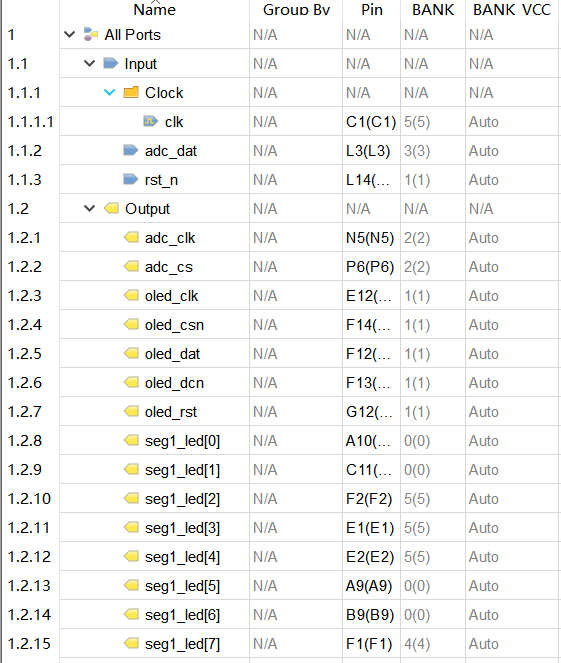Collapse the Input ports group
This screenshot has height=663, width=561.
[90, 63]
